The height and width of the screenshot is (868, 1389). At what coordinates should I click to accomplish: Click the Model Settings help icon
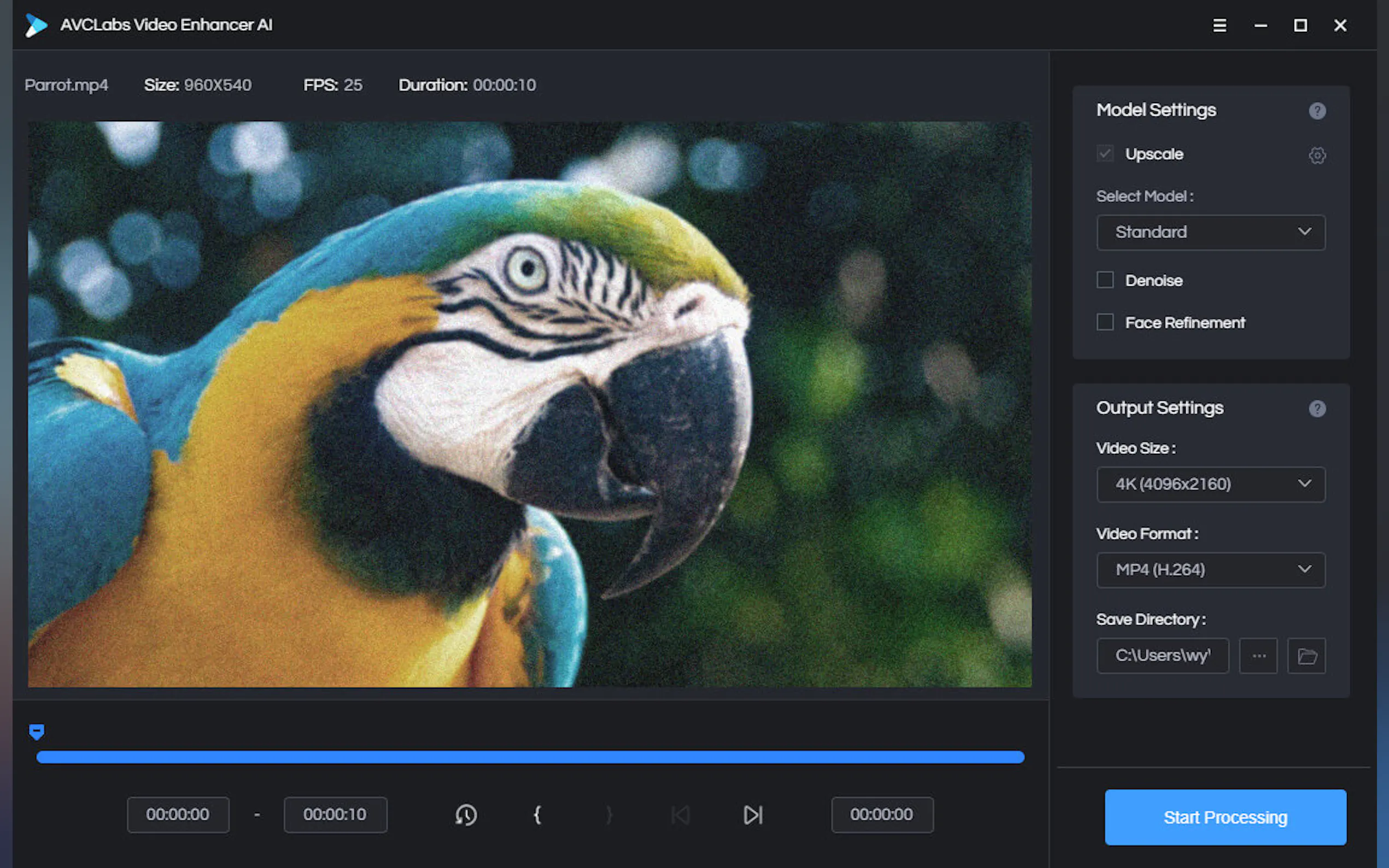(1317, 111)
